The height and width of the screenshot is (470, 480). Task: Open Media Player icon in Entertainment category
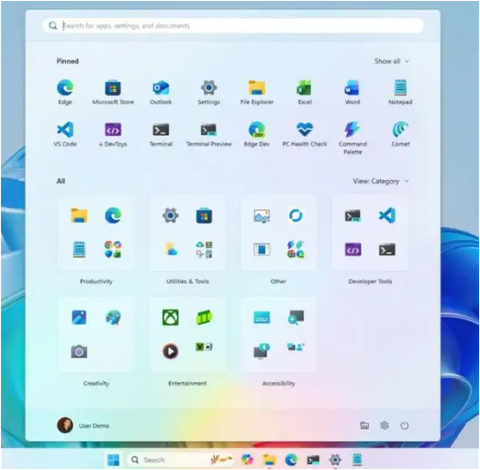170,351
